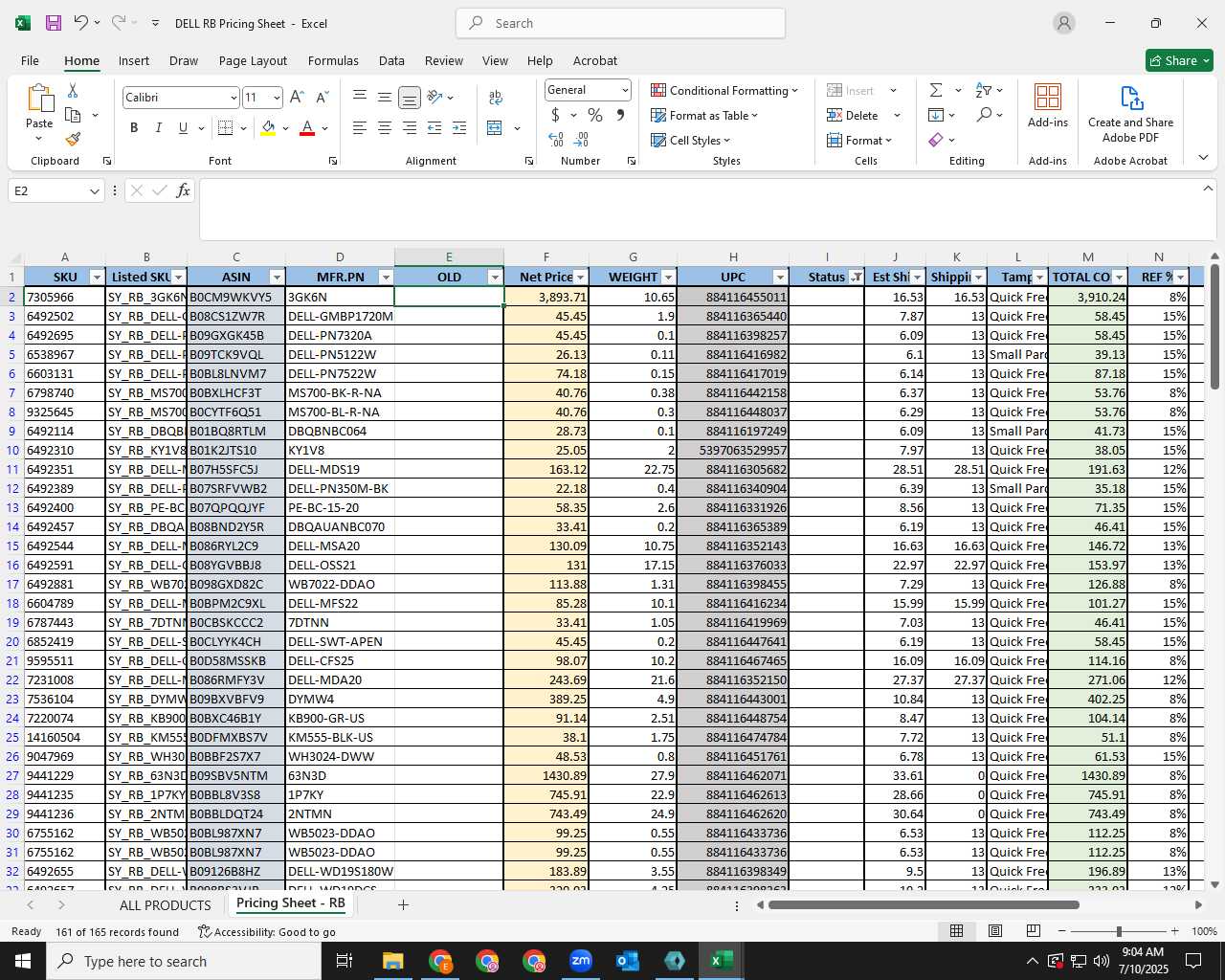The width and height of the screenshot is (1225, 980).
Task: Open Outlook from the taskbar
Action: point(628,961)
